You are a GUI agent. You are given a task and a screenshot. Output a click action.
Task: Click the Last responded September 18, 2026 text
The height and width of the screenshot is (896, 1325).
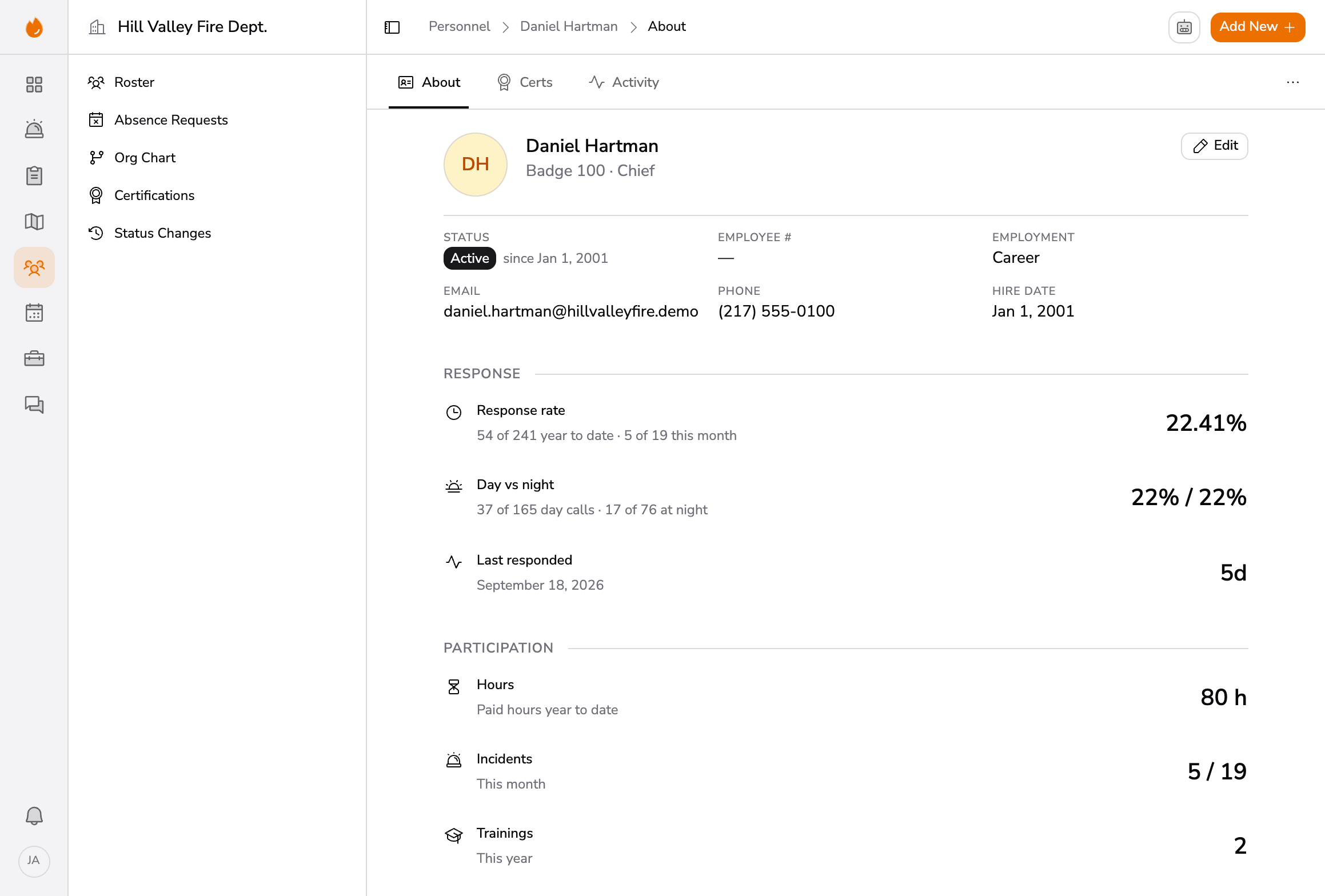click(x=540, y=585)
